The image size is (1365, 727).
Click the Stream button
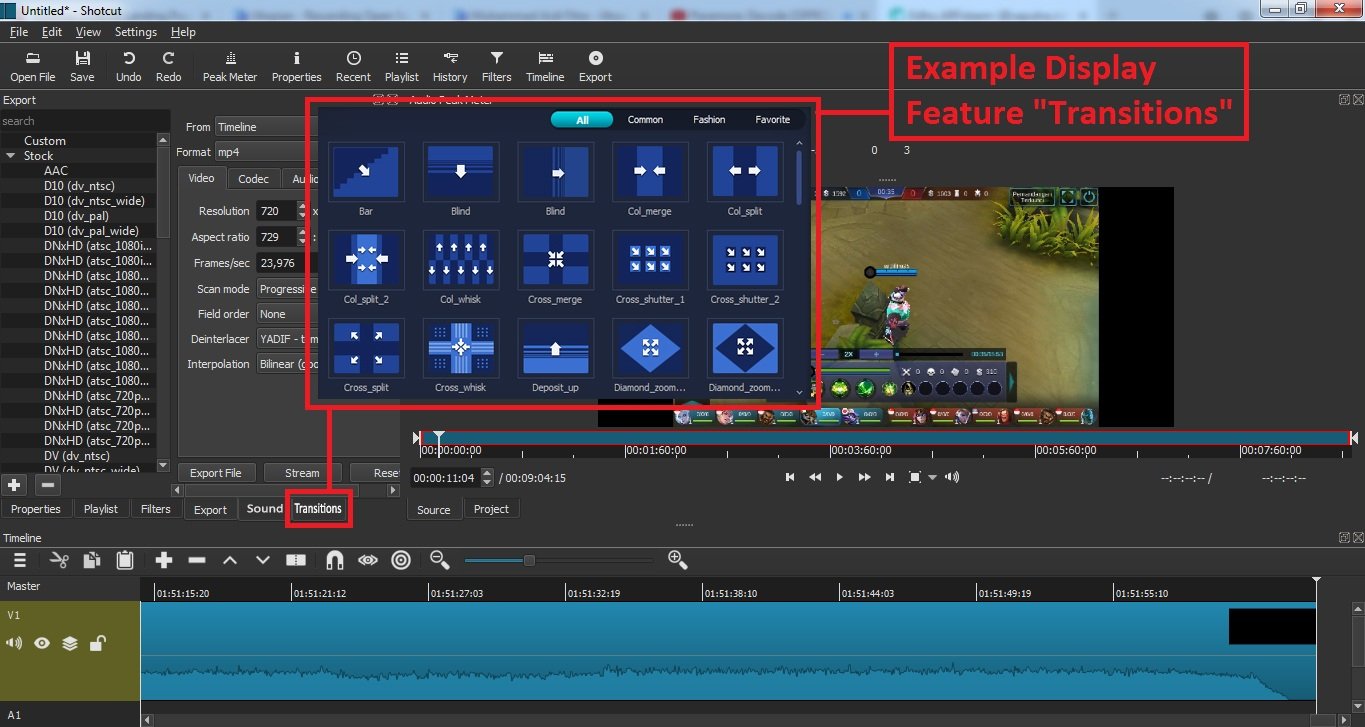click(302, 473)
